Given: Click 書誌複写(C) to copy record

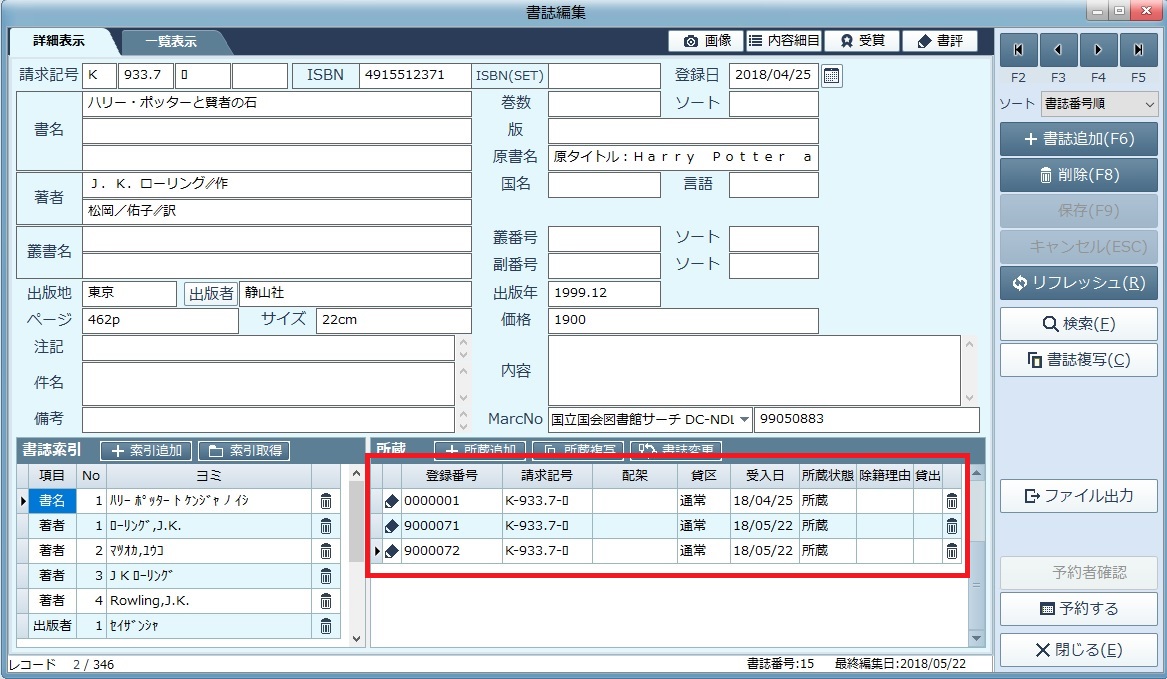Looking at the screenshot, I should [x=1078, y=360].
